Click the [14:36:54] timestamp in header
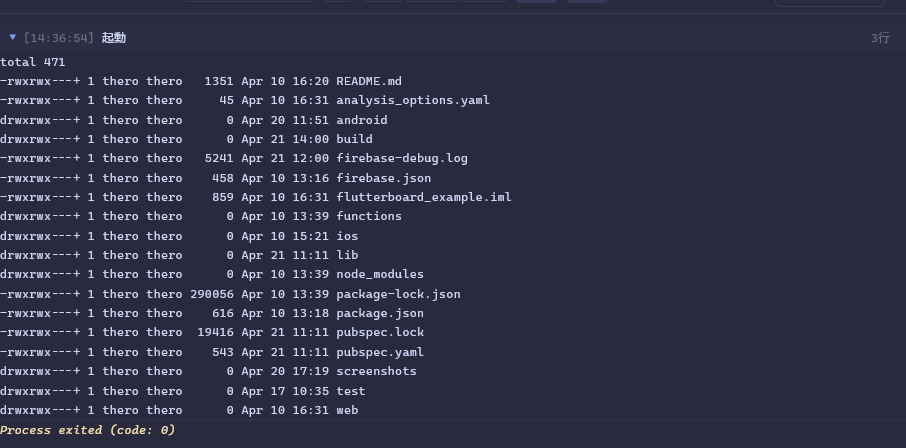 tap(59, 38)
